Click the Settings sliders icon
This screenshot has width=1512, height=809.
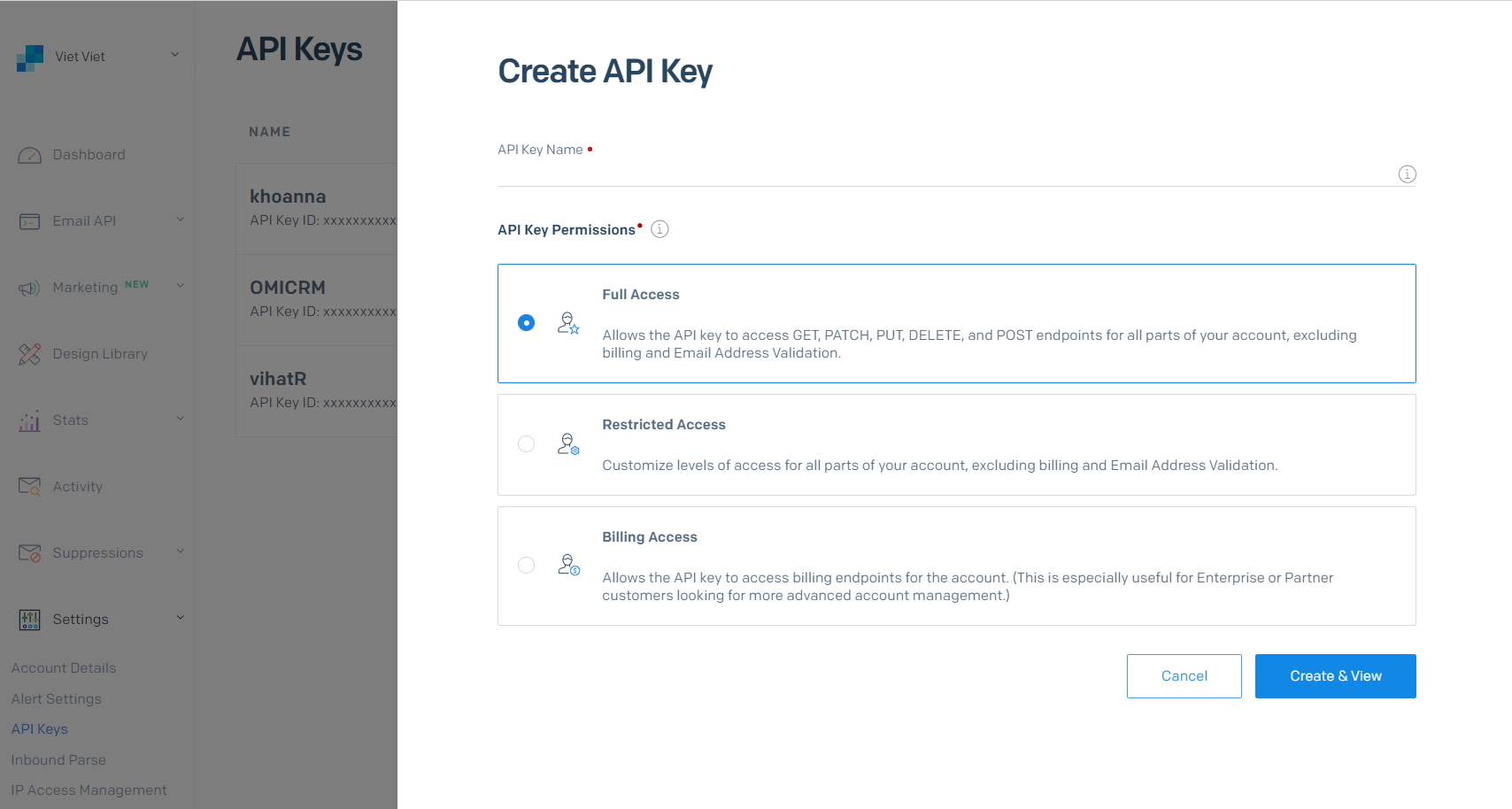[29, 620]
